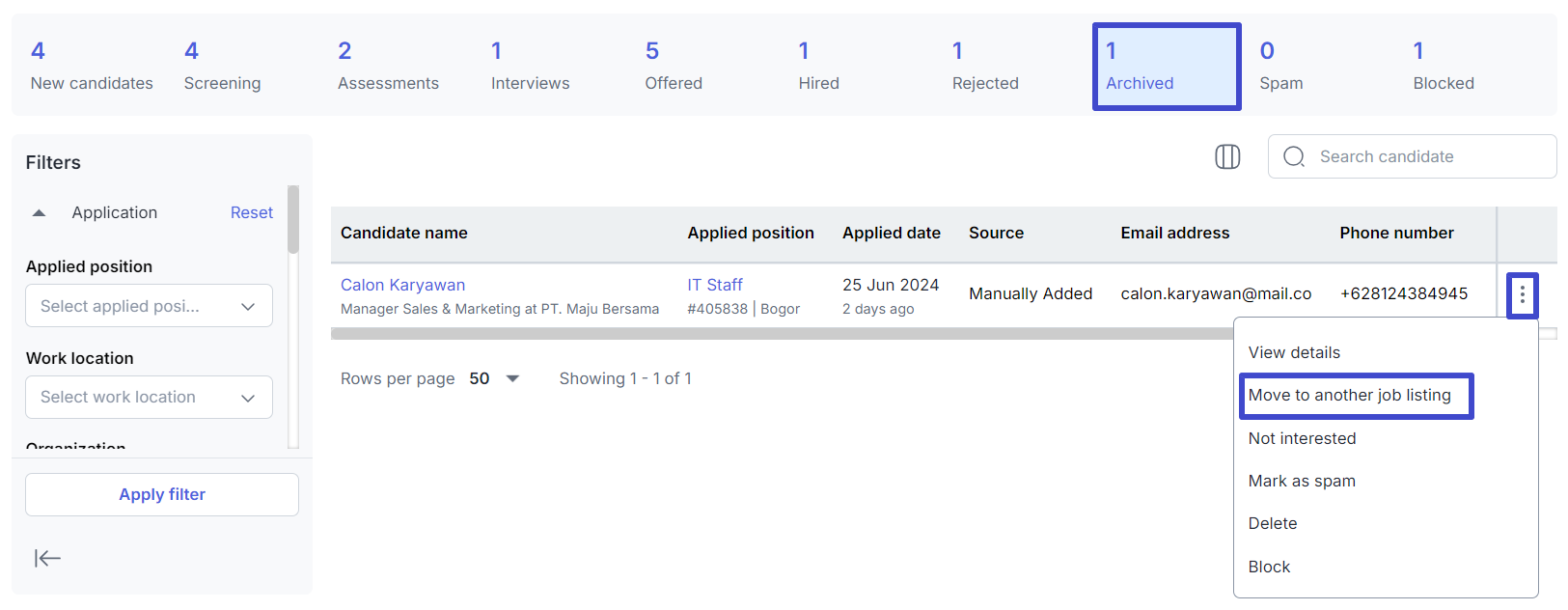Open the New candidates stage tab
The image size is (1568, 610).
(x=92, y=67)
